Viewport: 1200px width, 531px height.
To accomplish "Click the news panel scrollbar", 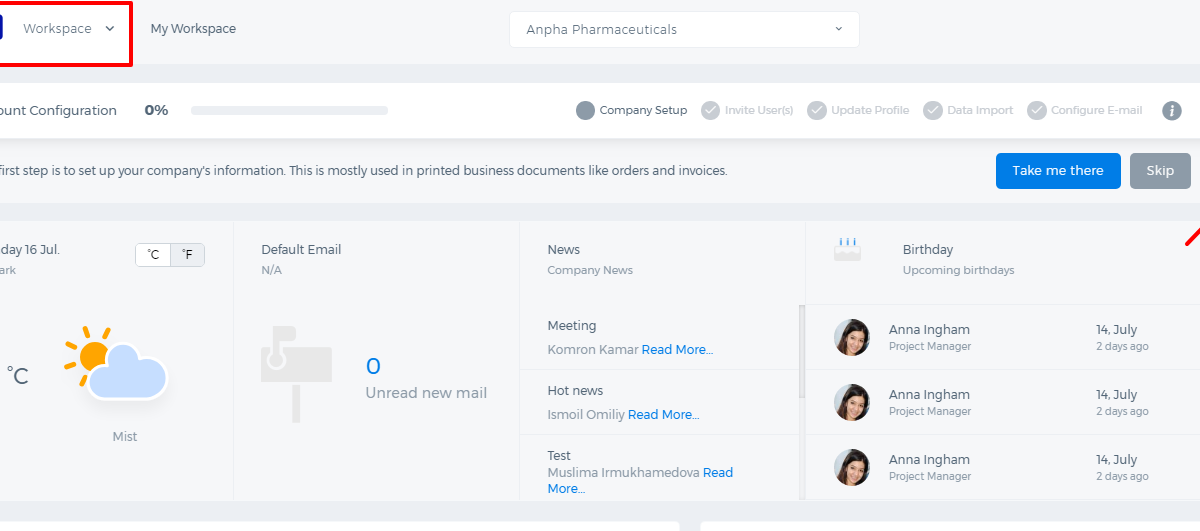I will point(802,352).
